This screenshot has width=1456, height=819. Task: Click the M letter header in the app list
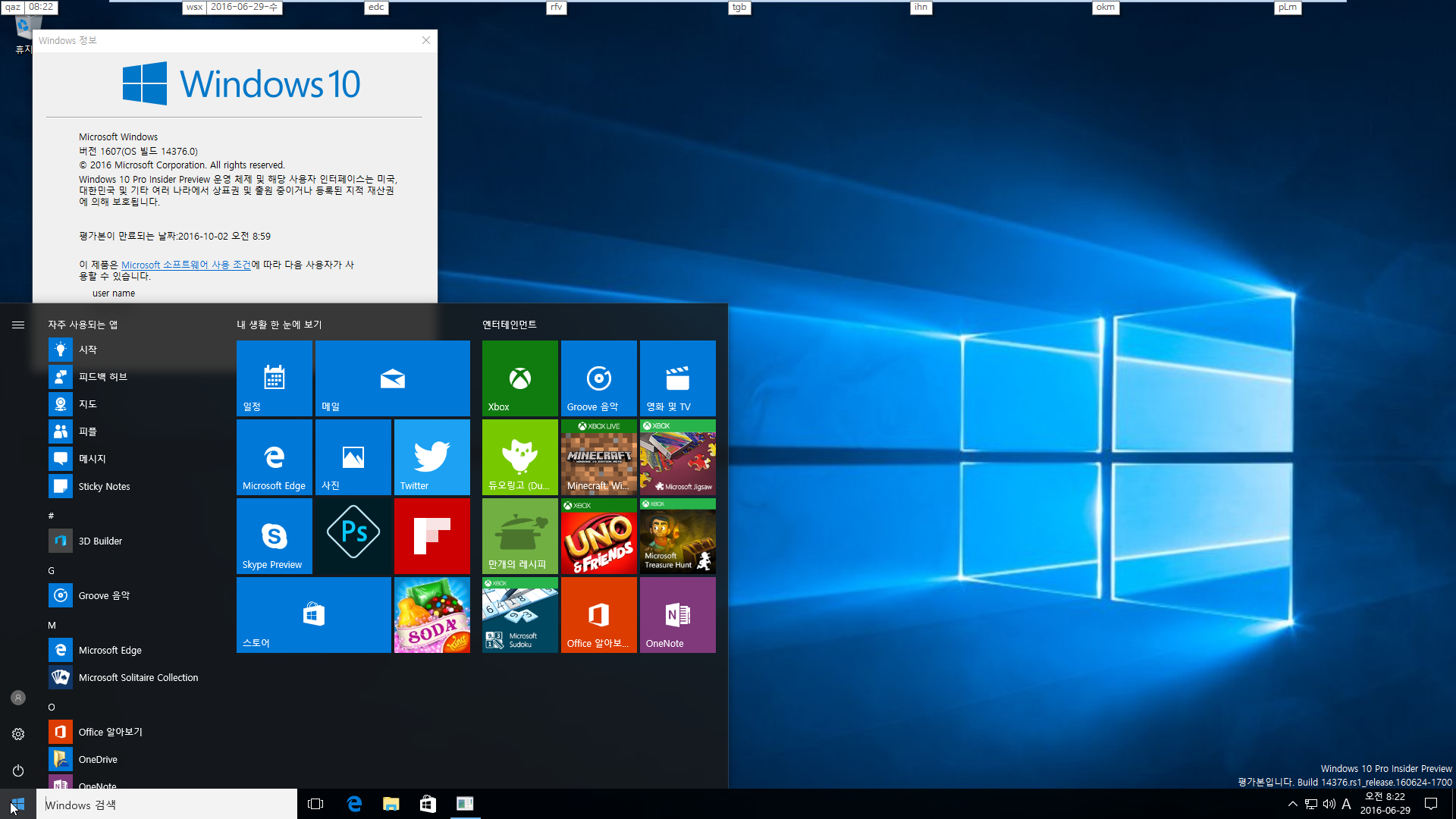click(x=52, y=625)
